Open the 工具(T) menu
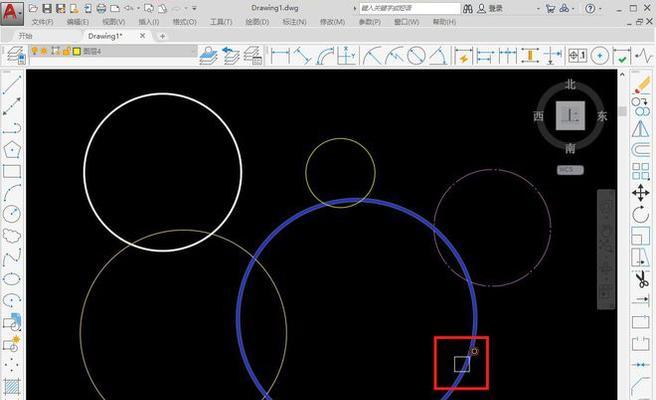The width and height of the screenshot is (656, 400). point(221,22)
